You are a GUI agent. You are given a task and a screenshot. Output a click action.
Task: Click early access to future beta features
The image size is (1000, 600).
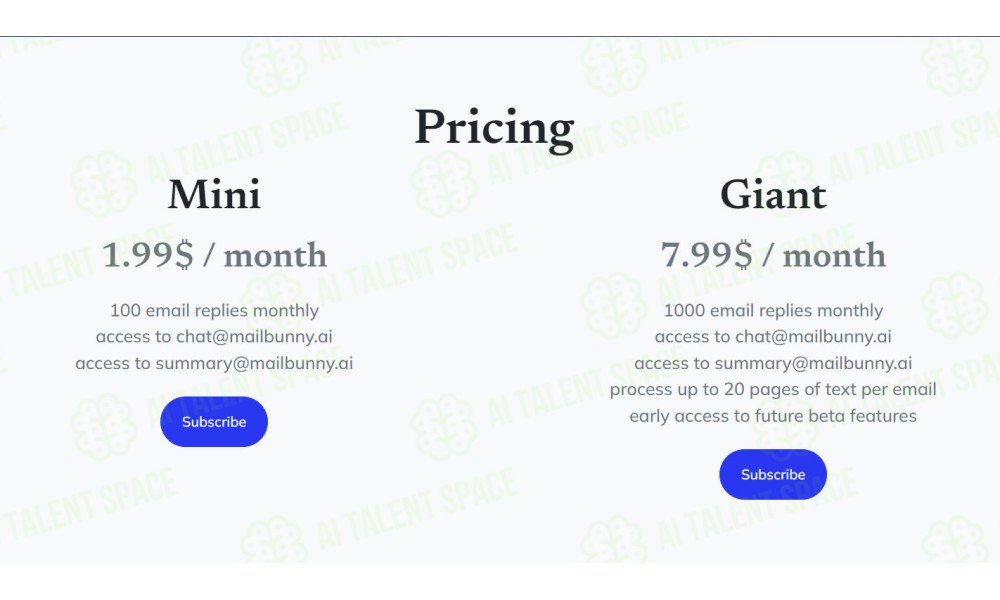pos(773,416)
